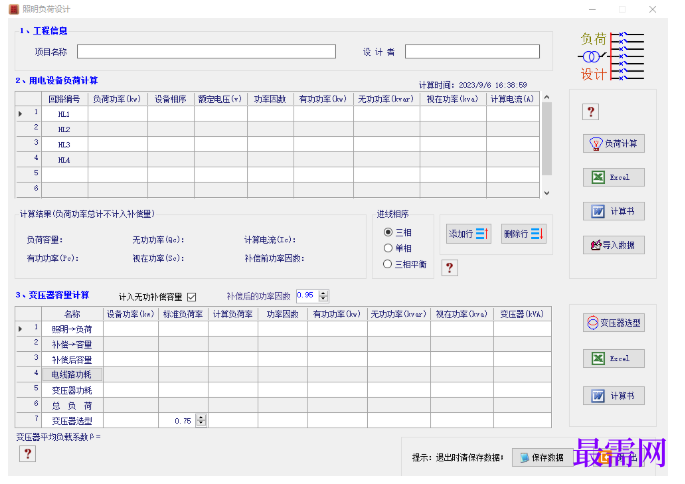The width and height of the screenshot is (685, 484).
Task: Select the 三相平衡 radio button
Action: (387, 264)
